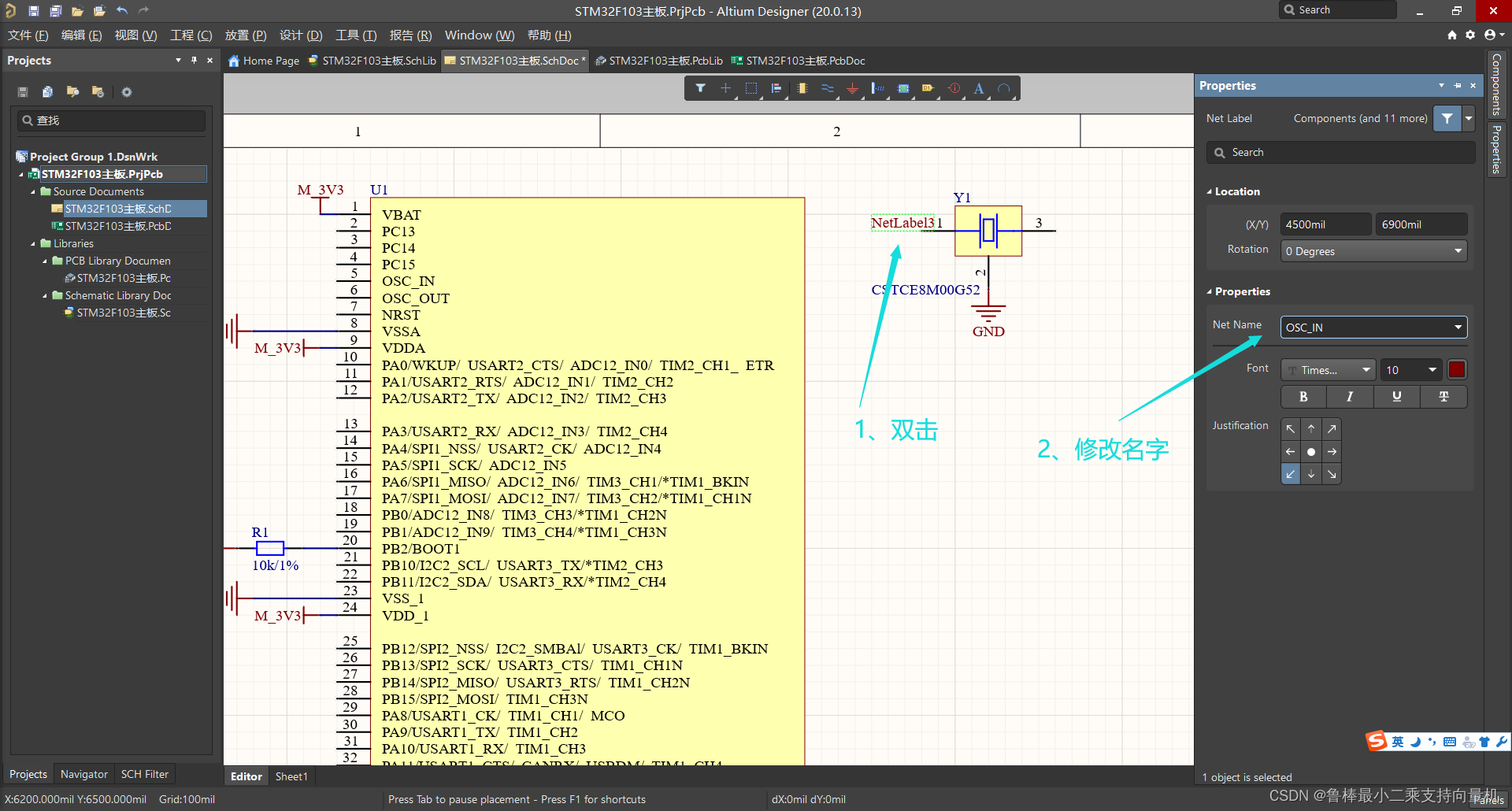Screen dimensions: 1512x811
Task: Toggle Italic font style
Action: click(1350, 396)
